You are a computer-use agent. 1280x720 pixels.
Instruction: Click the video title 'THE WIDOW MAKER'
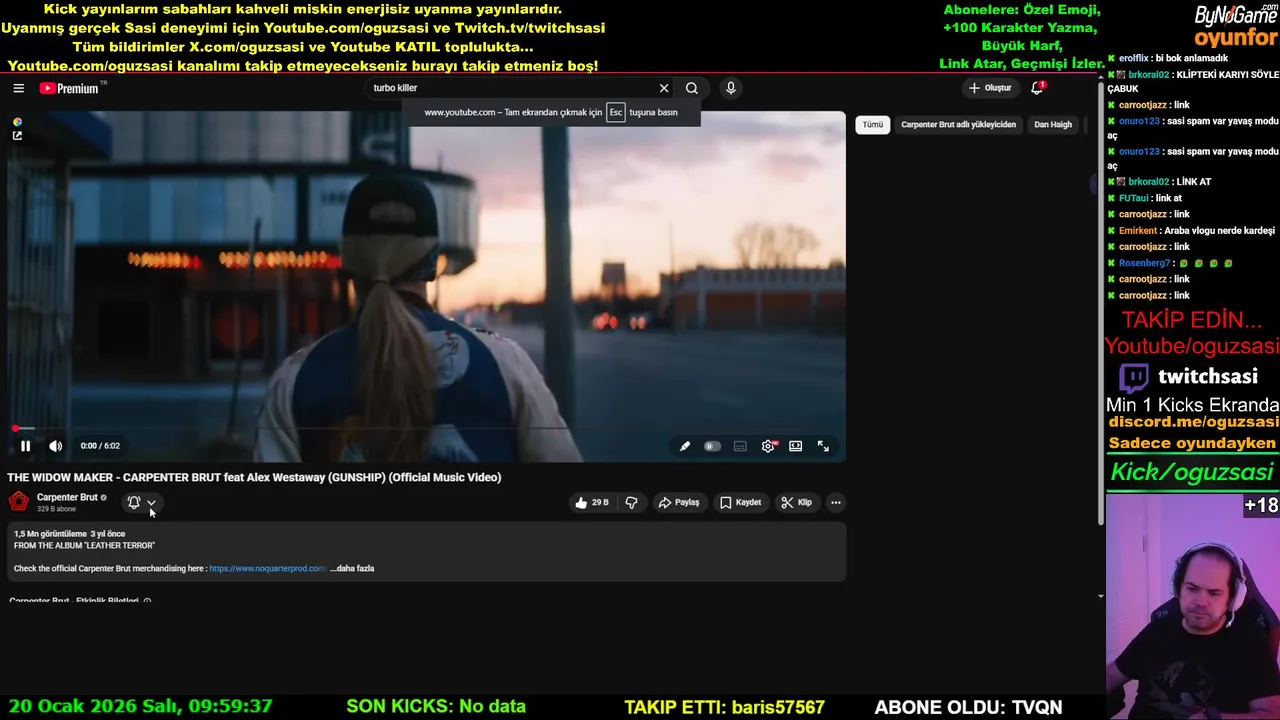pos(254,477)
